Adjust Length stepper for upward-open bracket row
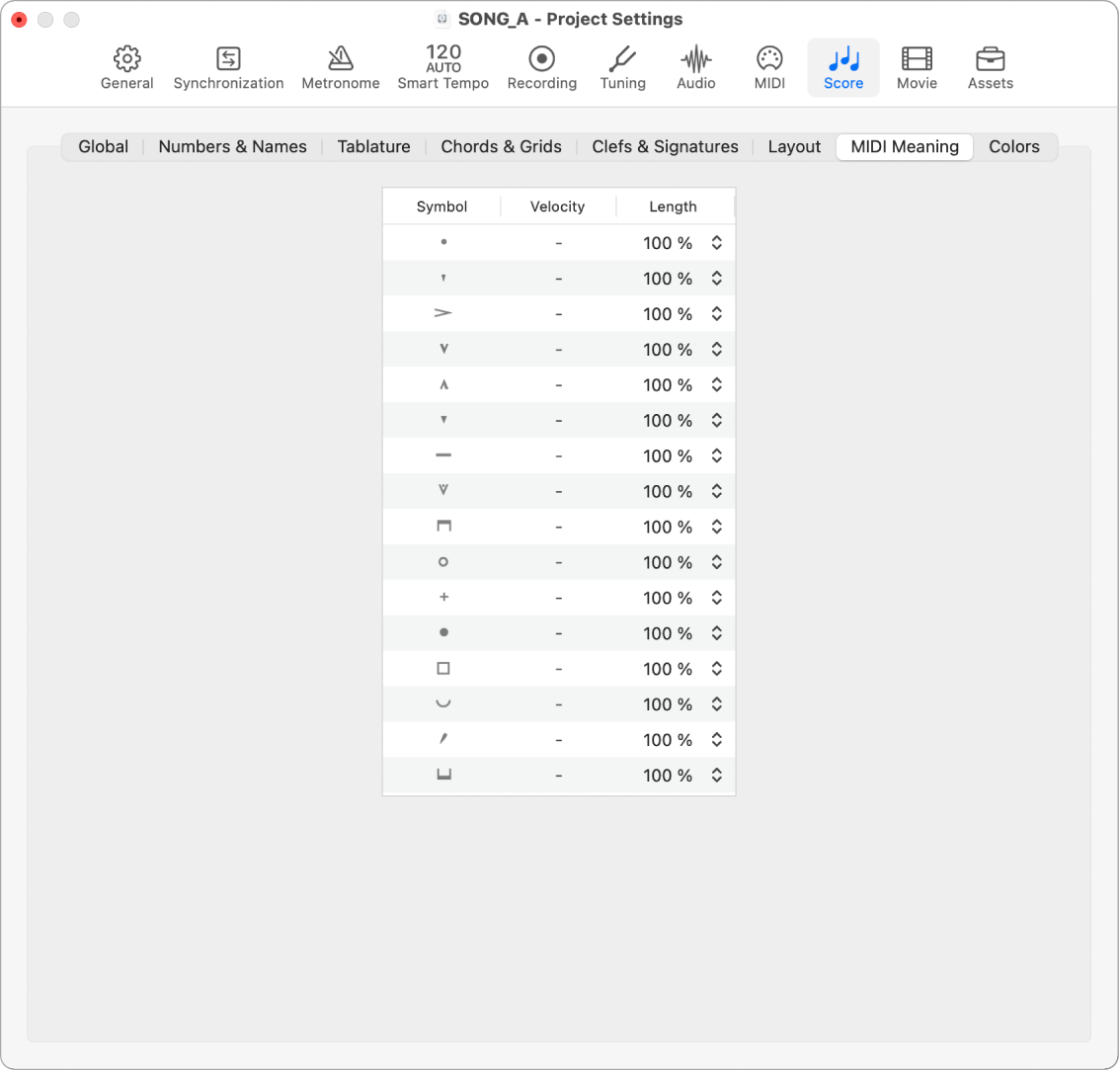 (716, 775)
